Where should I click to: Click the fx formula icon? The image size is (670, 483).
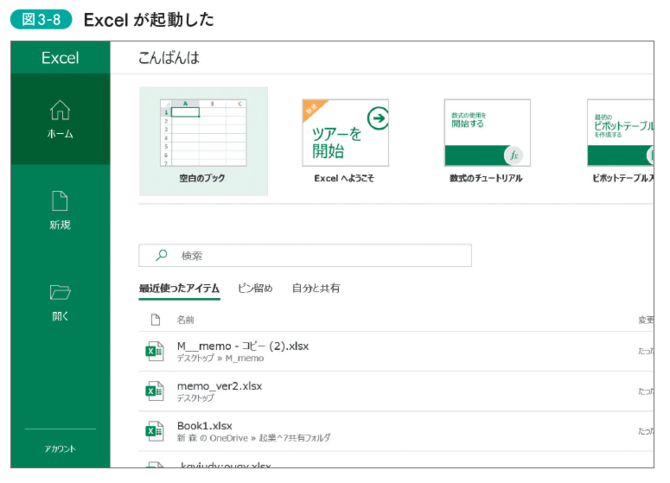514,155
